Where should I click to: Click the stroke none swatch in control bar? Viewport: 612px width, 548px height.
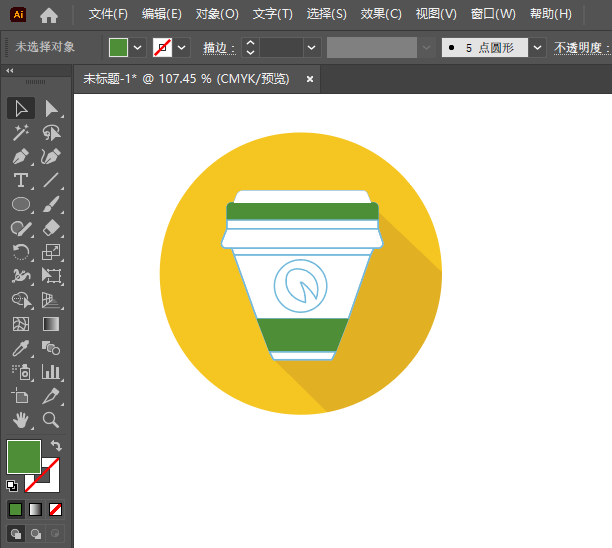coord(162,48)
